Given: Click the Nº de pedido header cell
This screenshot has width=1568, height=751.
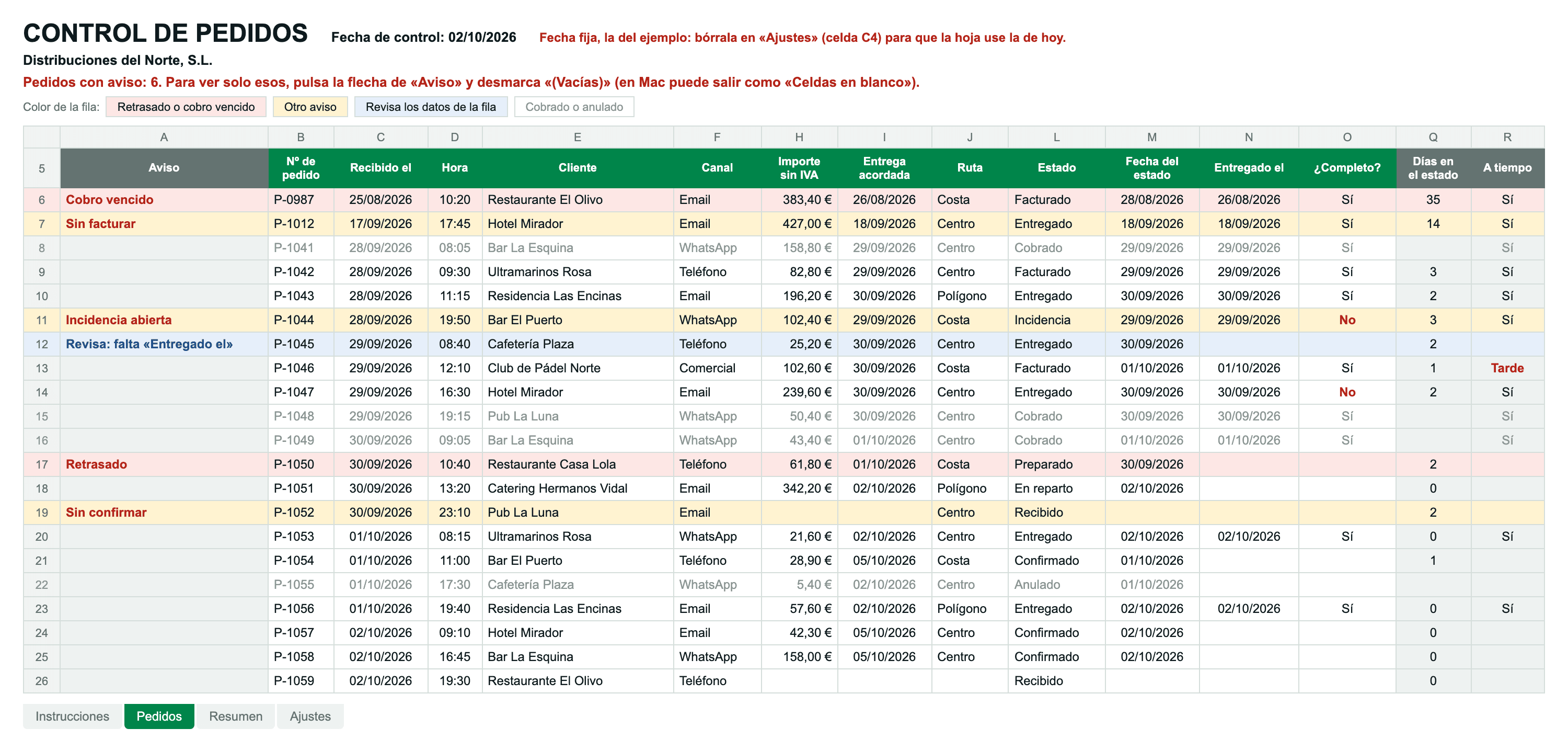Looking at the screenshot, I should coord(301,167).
